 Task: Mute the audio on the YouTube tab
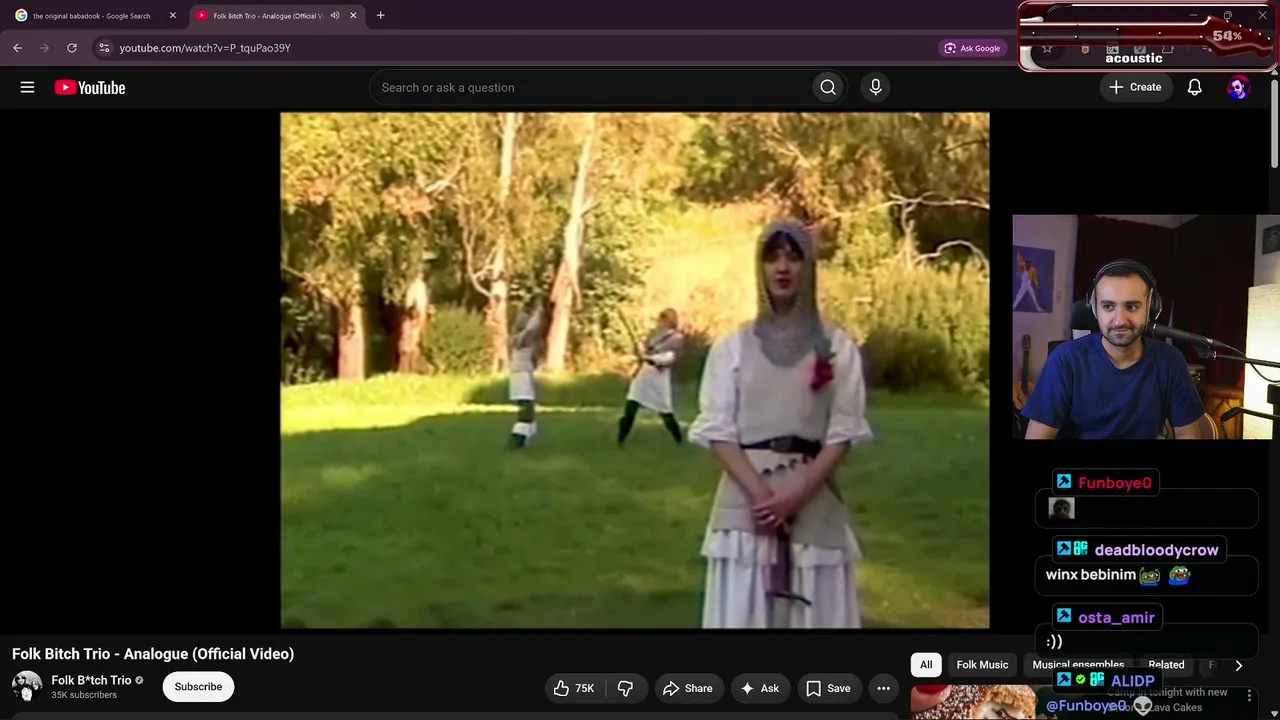coord(335,15)
